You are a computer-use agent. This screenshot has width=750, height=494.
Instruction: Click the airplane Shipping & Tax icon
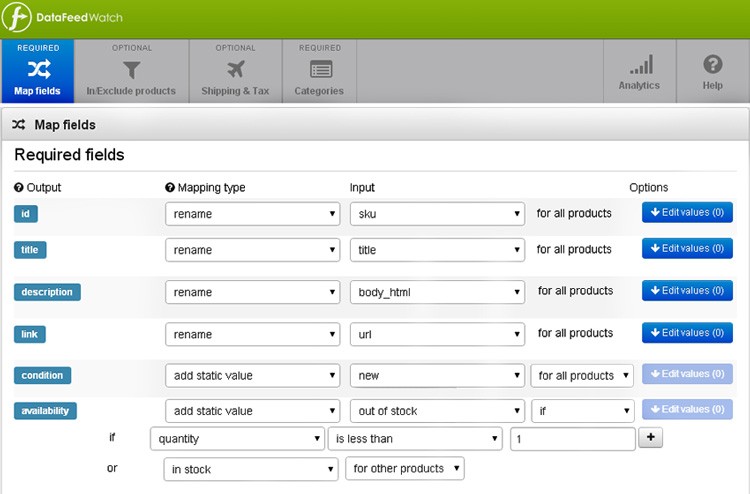tap(235, 69)
